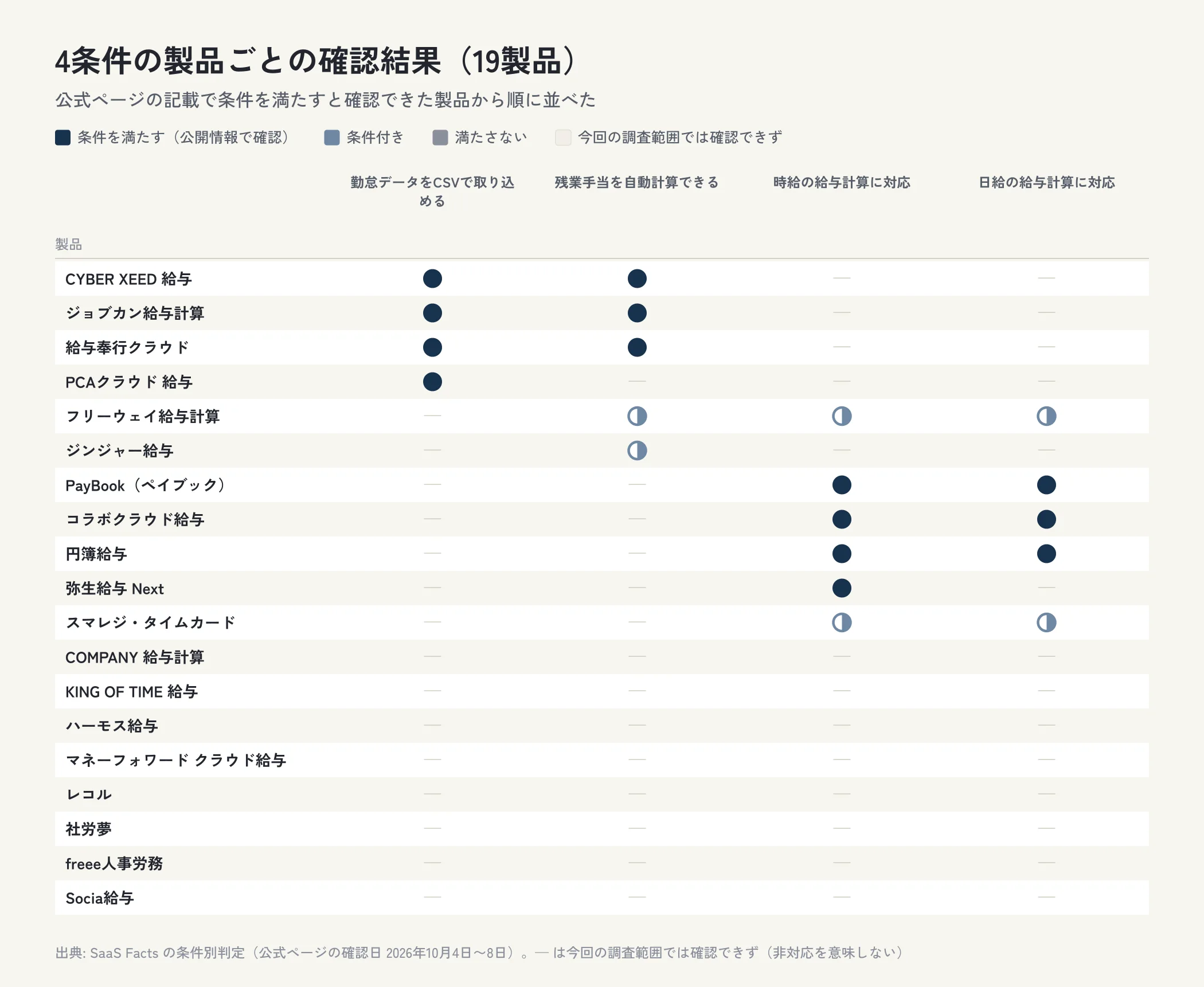Click the blue 条件付き legend swatch
This screenshot has width=1204, height=987.
click(332, 138)
